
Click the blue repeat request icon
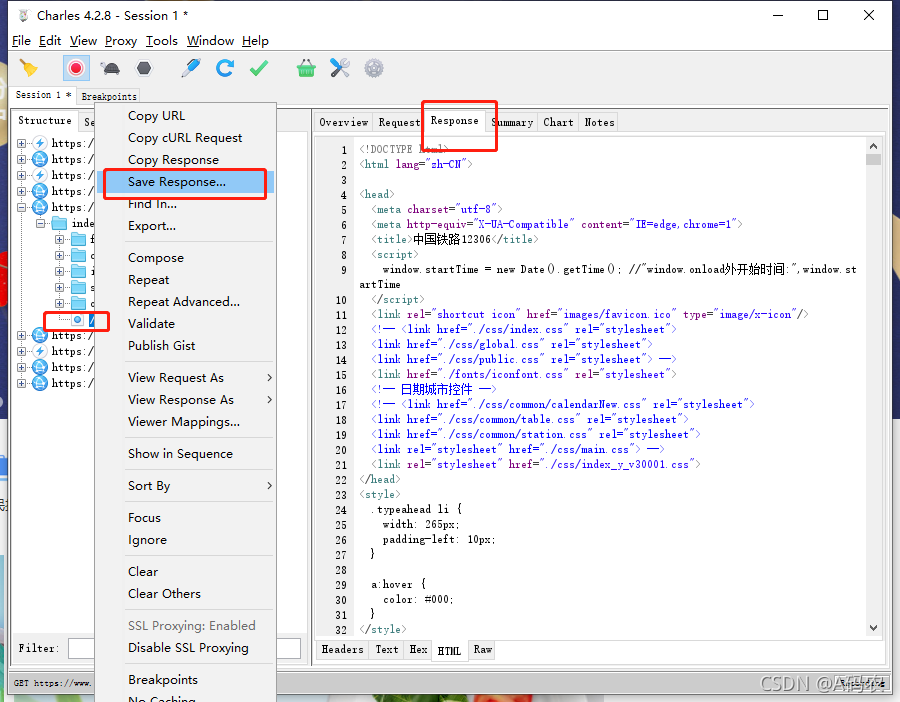tap(224, 68)
